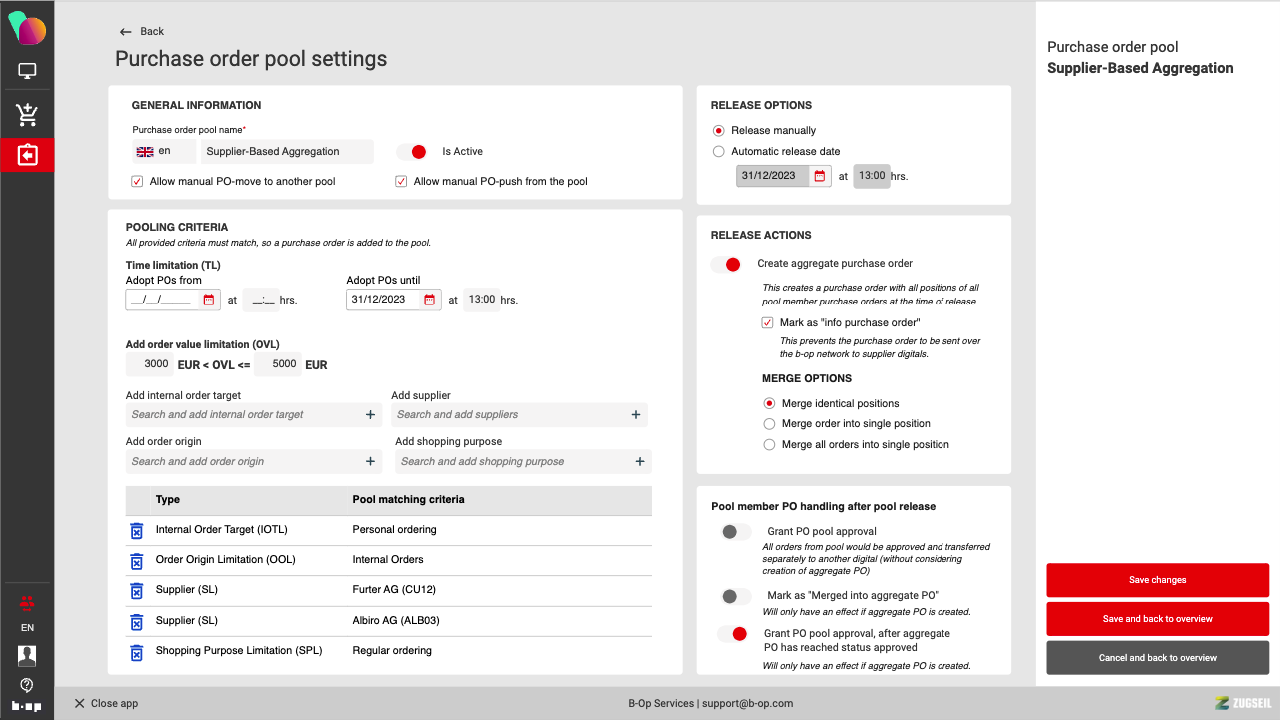The height and width of the screenshot is (720, 1280).
Task: Open language selector showing en flag
Action: [157, 152]
